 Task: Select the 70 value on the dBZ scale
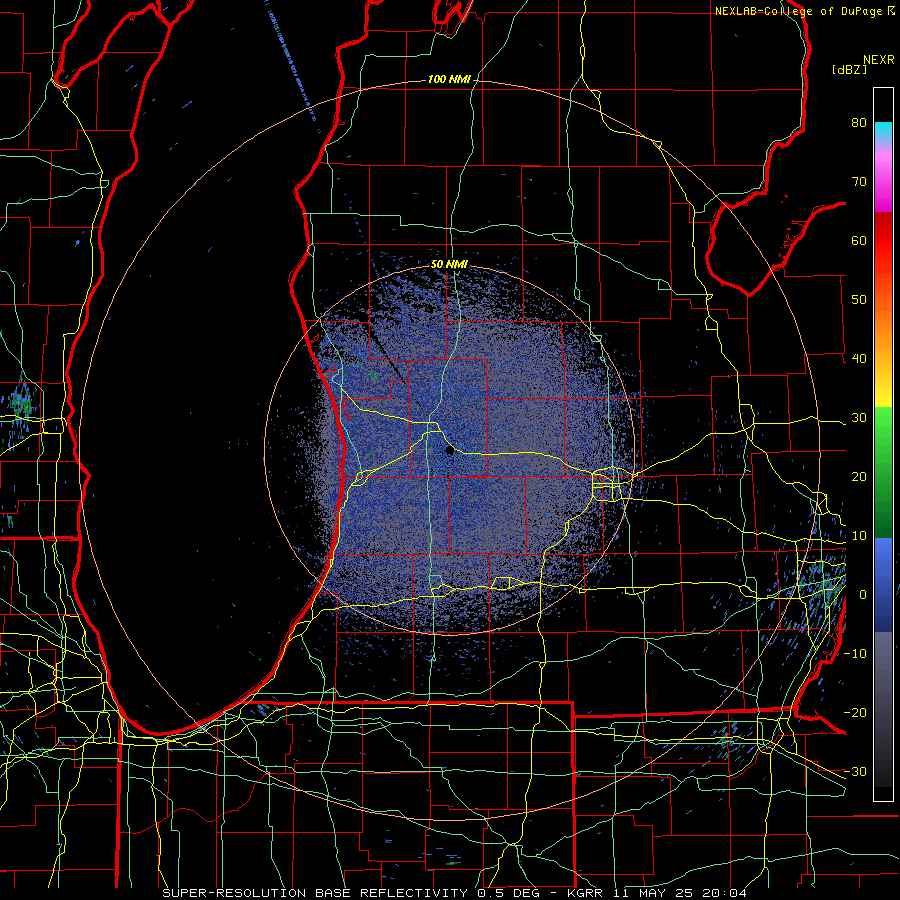[x=859, y=182]
